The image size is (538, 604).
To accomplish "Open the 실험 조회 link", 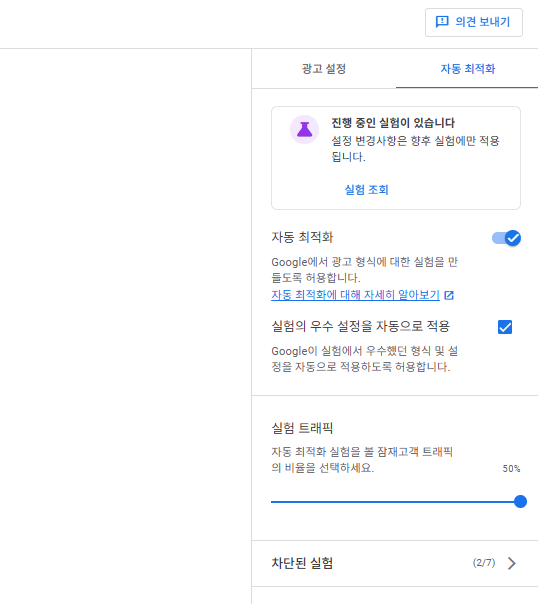I will [366, 190].
